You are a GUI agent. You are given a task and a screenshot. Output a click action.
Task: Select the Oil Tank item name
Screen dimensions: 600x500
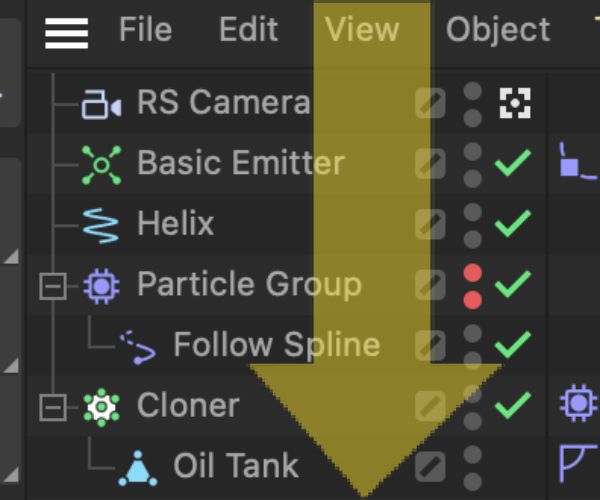tap(236, 466)
